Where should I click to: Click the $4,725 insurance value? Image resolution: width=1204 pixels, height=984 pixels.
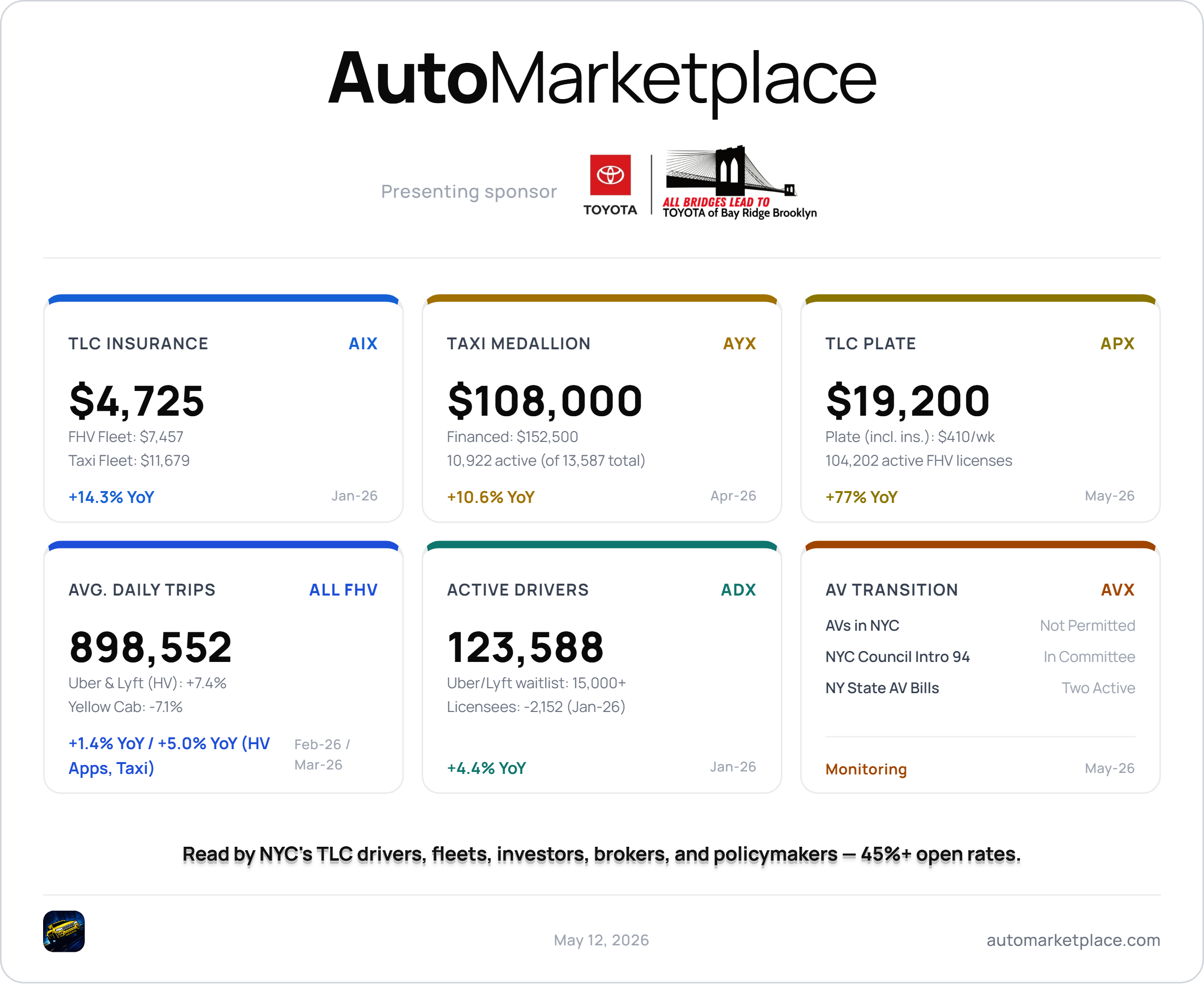pos(136,401)
